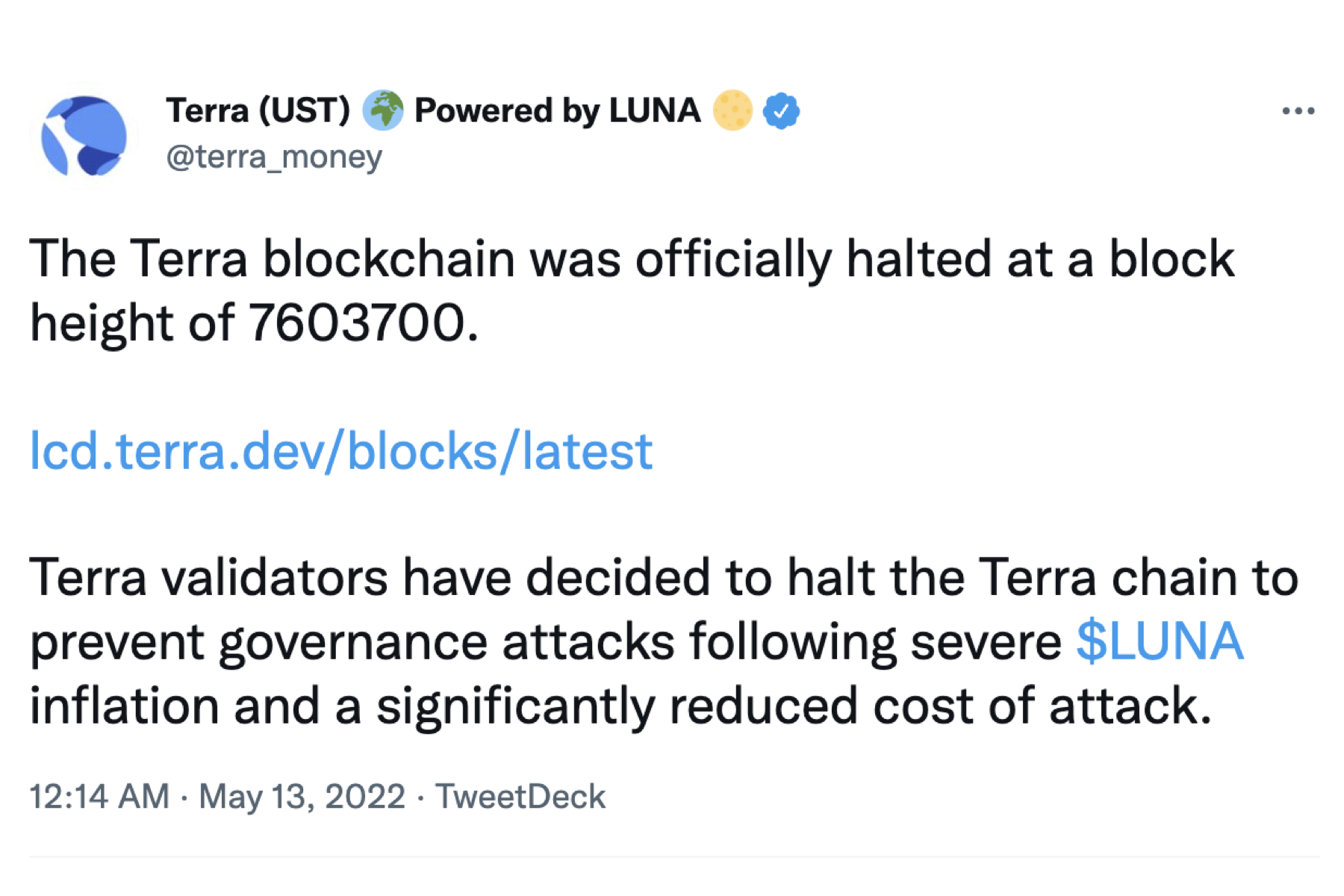
Task: Open the @terra_money profile handle
Action: pyautogui.click(x=274, y=157)
